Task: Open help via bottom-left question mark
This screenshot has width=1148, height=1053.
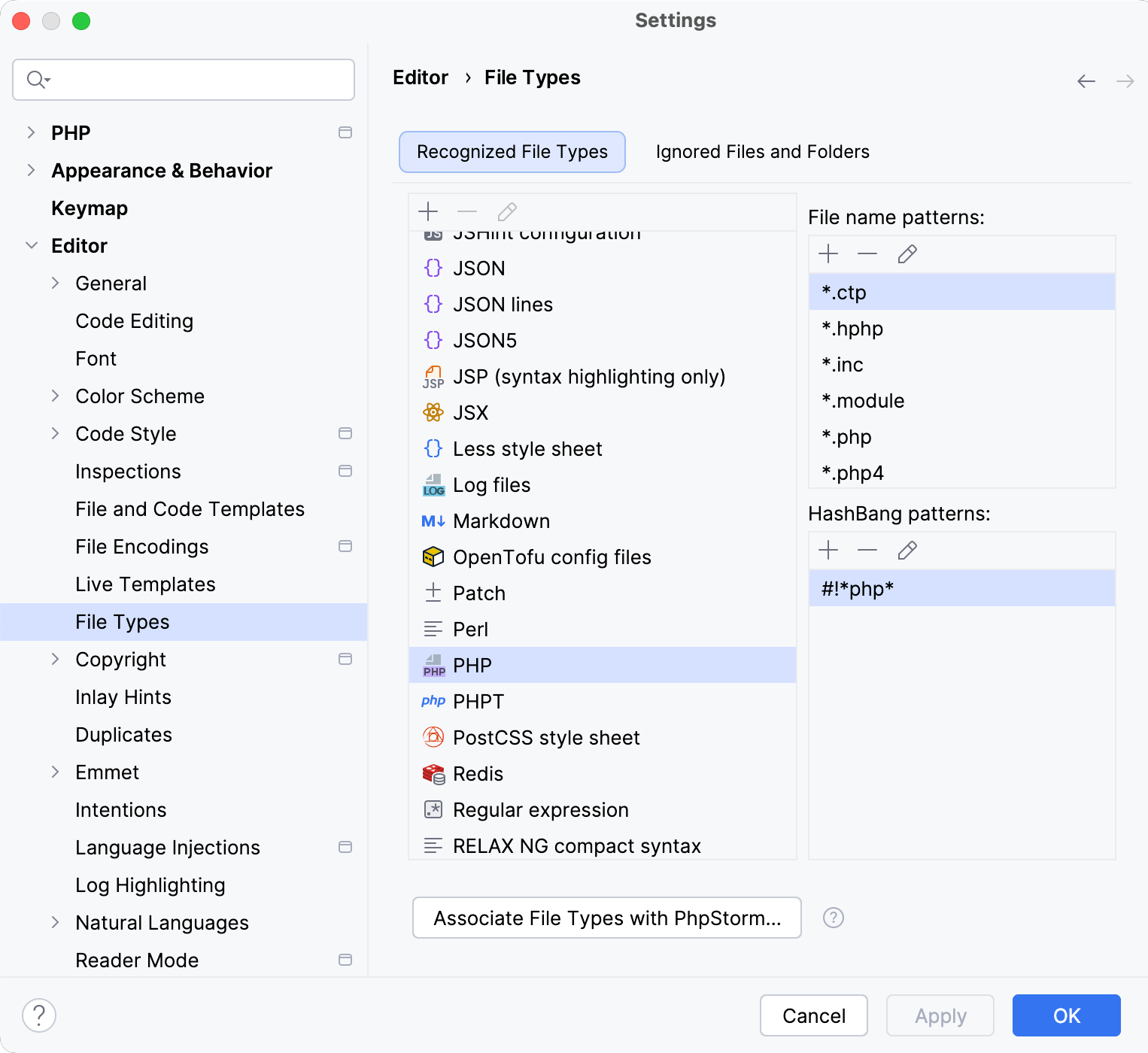Action: point(39,1015)
